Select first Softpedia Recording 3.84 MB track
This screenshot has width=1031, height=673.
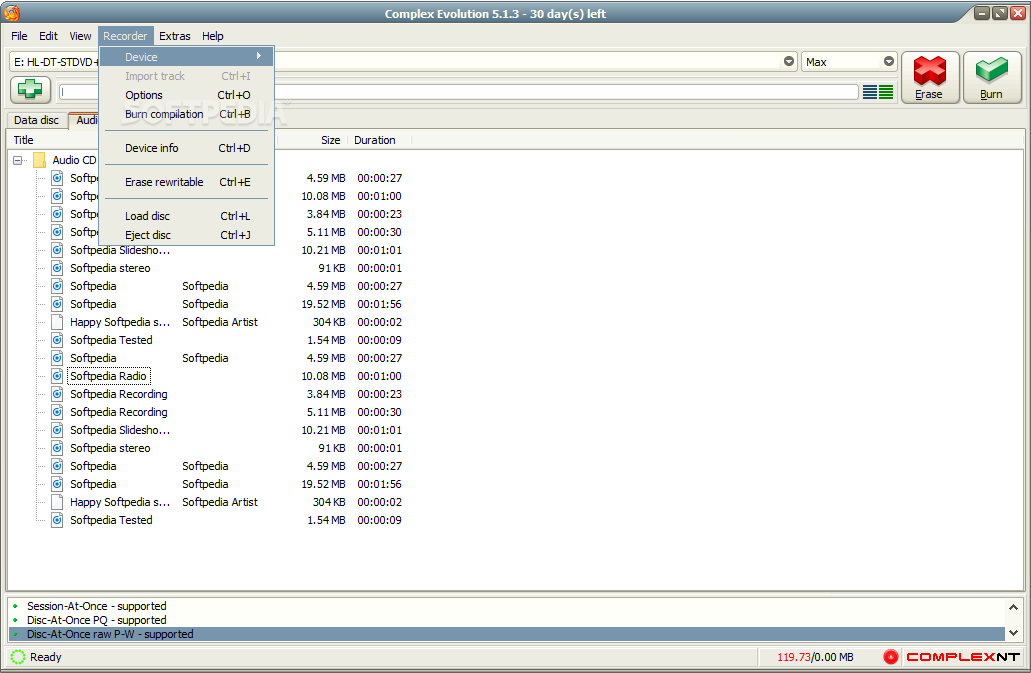pos(119,394)
